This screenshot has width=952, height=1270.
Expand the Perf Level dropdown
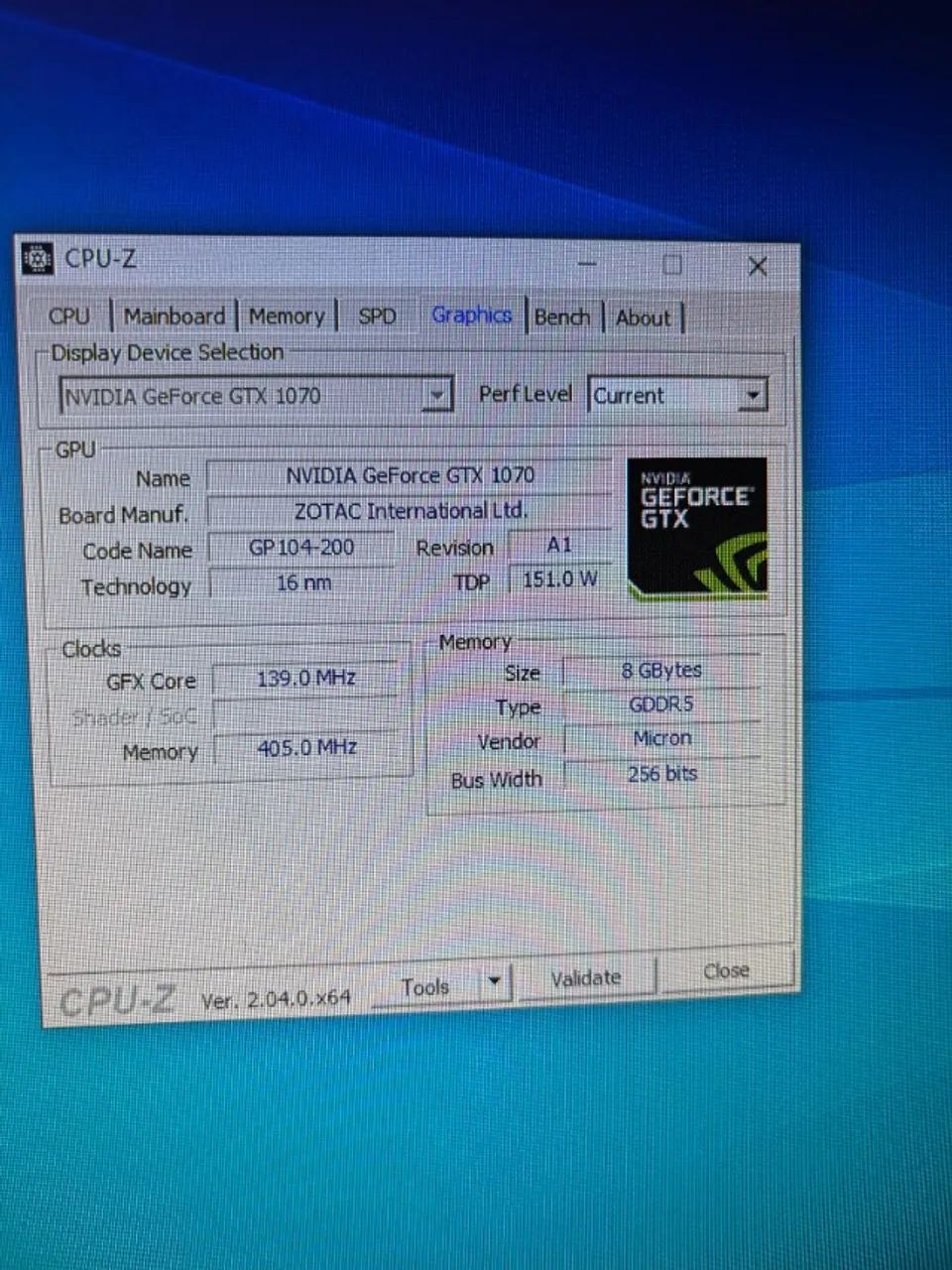[x=753, y=395]
